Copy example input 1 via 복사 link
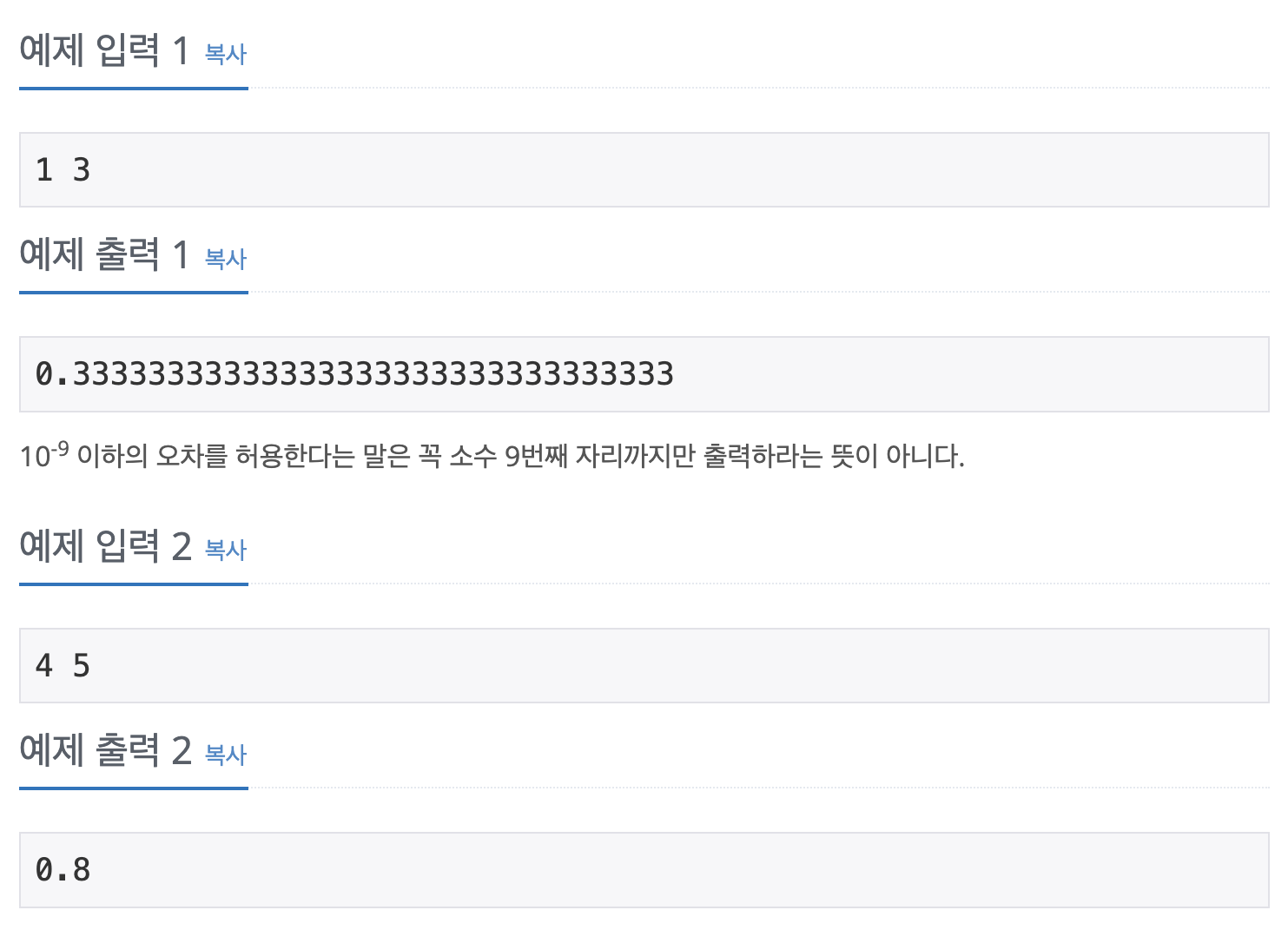The height and width of the screenshot is (930, 1288). click(226, 54)
